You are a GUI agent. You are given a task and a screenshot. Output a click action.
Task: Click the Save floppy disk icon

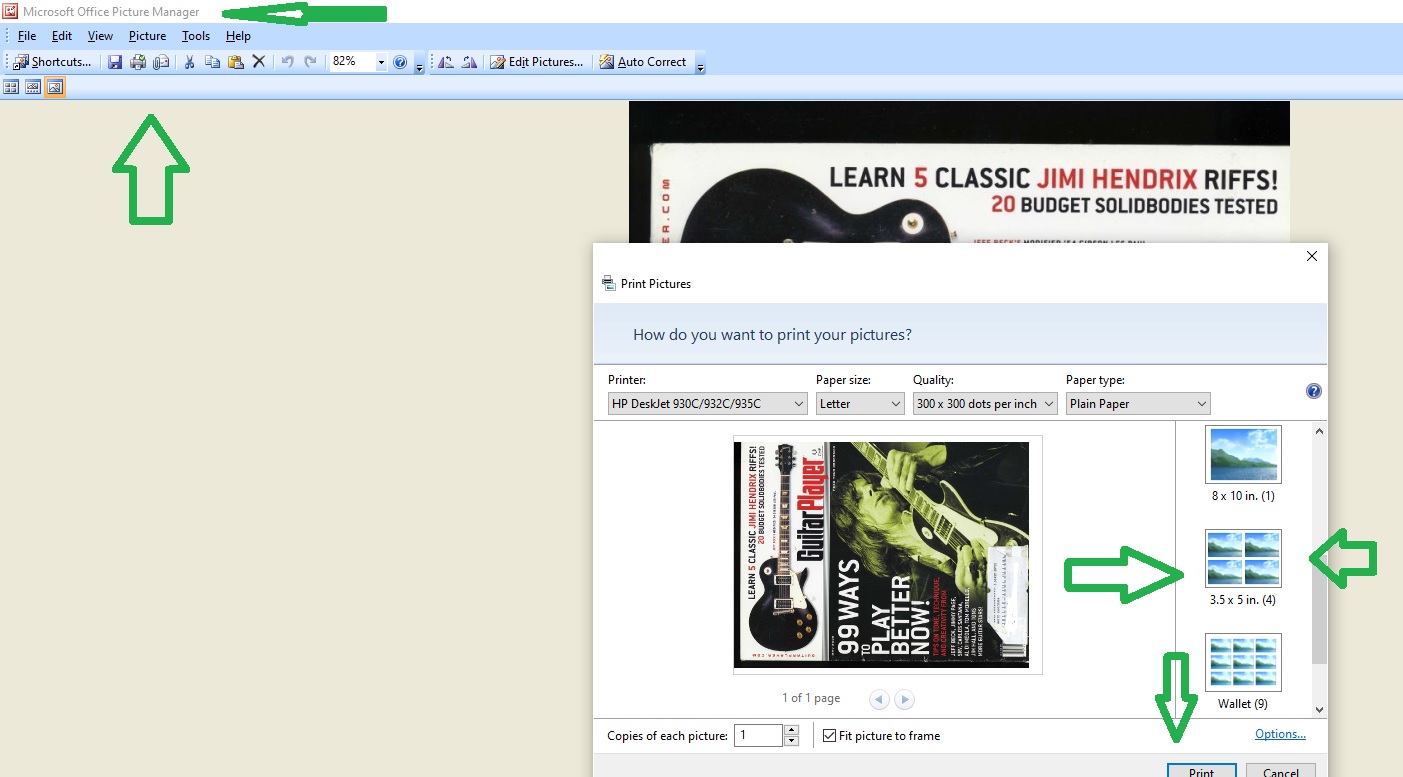coord(115,62)
